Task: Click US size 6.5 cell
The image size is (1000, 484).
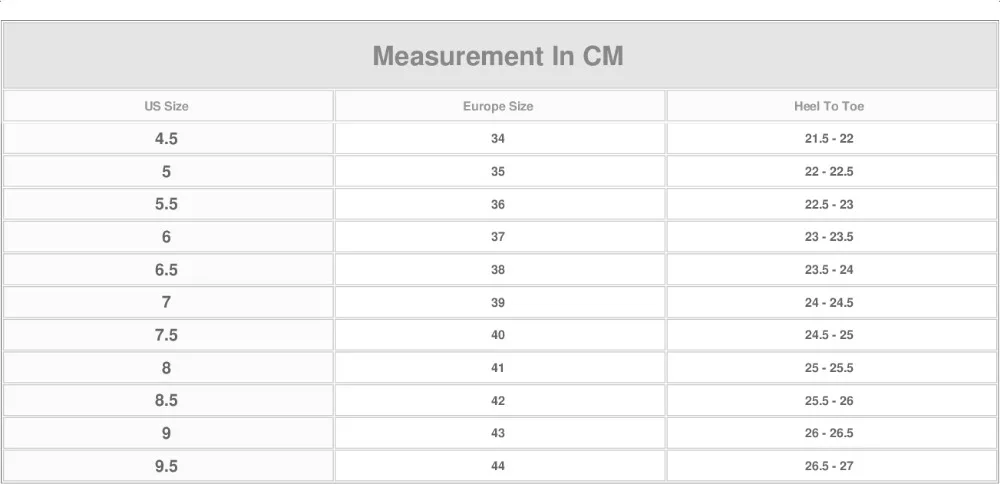Action: point(166,270)
